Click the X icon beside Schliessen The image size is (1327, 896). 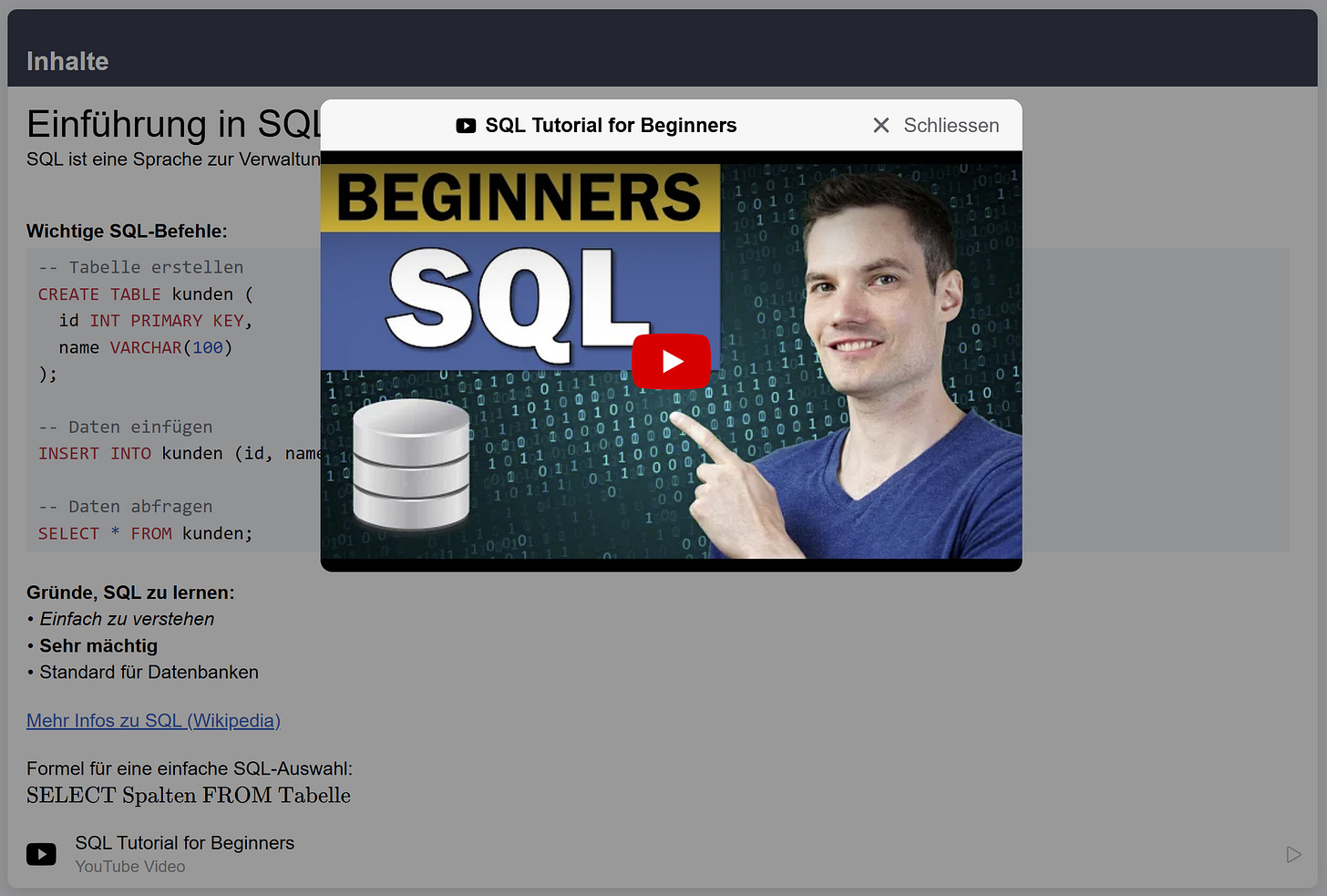[881, 126]
